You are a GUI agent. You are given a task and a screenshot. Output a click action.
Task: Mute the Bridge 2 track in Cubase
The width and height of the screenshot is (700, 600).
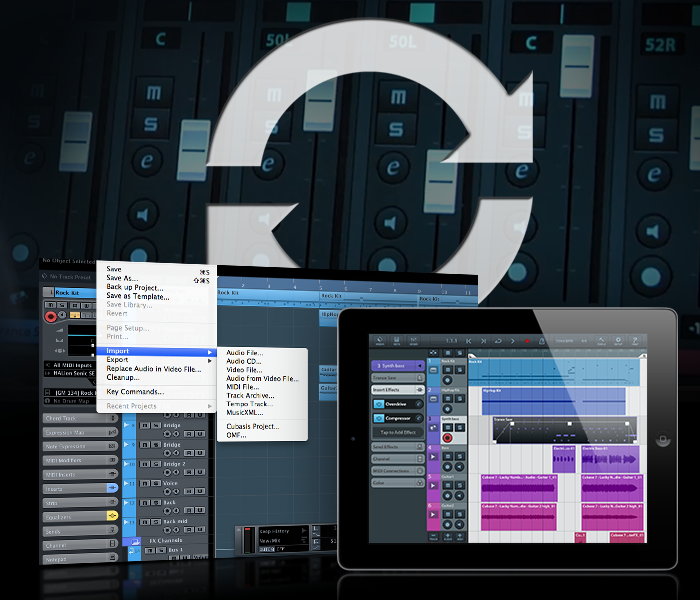pyautogui.click(x=145, y=464)
